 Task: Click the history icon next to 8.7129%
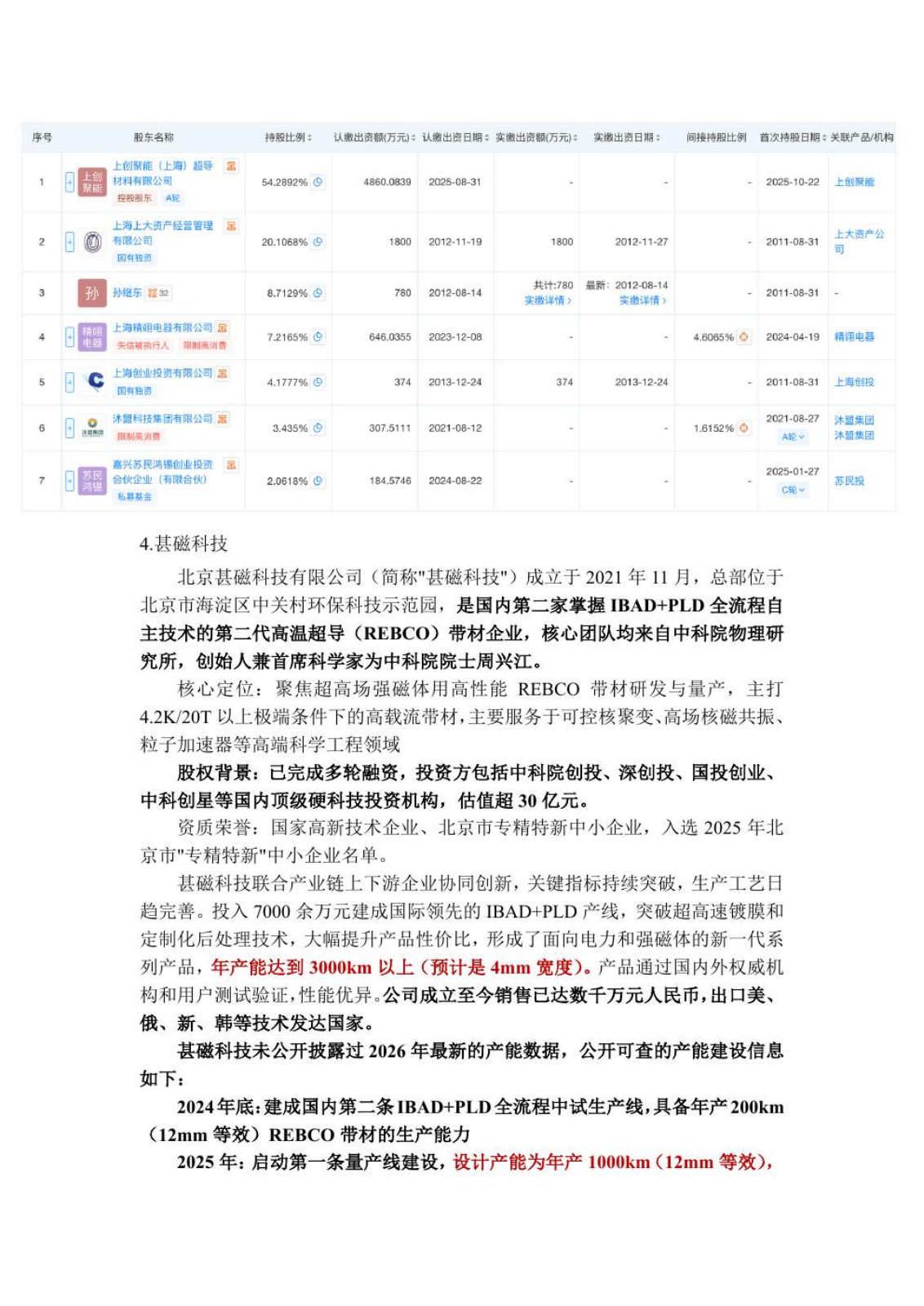point(318,293)
